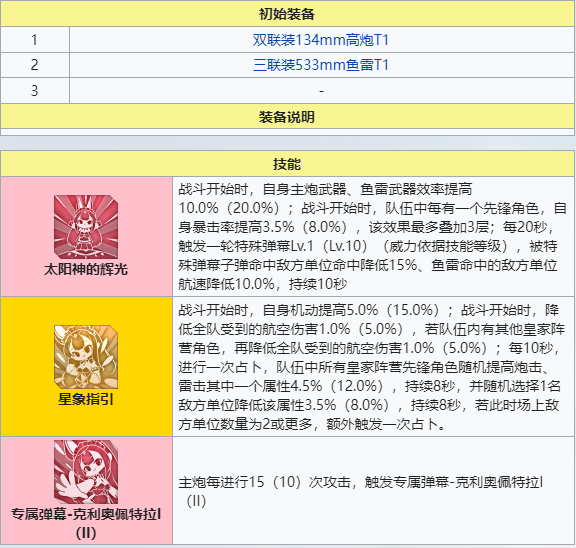Click the 星象指引 skill icon

click(86, 357)
